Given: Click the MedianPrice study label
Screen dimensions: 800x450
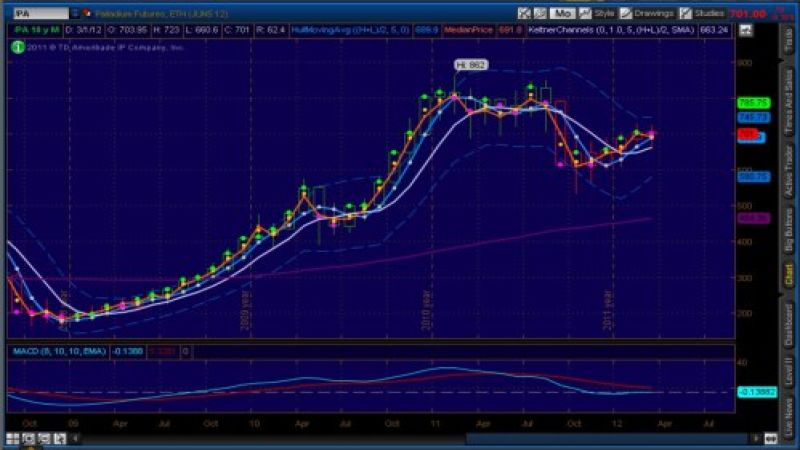Looking at the screenshot, I should coord(468,30).
